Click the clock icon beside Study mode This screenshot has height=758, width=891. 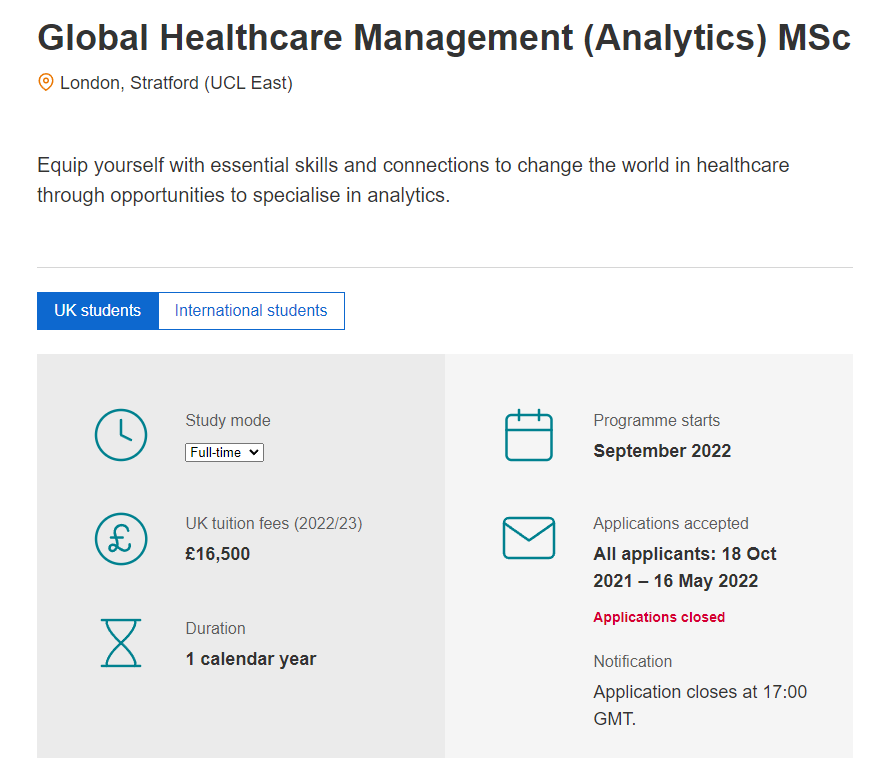click(120, 435)
